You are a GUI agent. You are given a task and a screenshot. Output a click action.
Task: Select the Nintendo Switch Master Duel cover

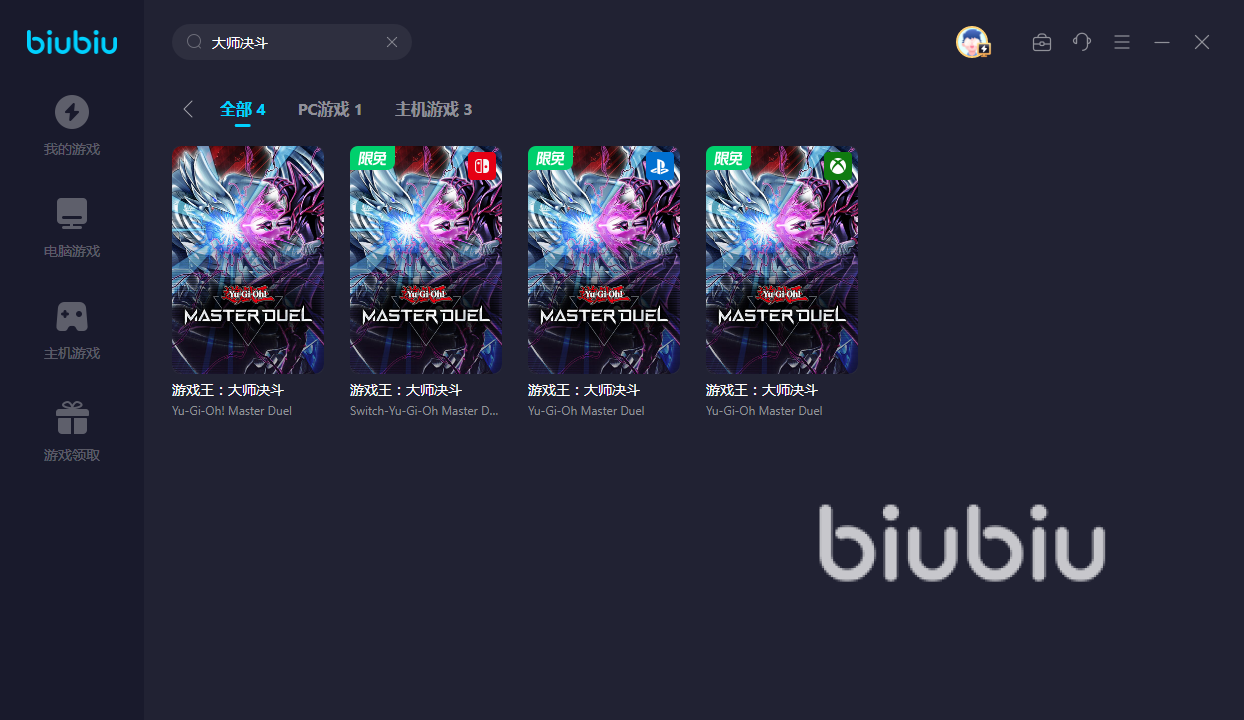click(426, 260)
